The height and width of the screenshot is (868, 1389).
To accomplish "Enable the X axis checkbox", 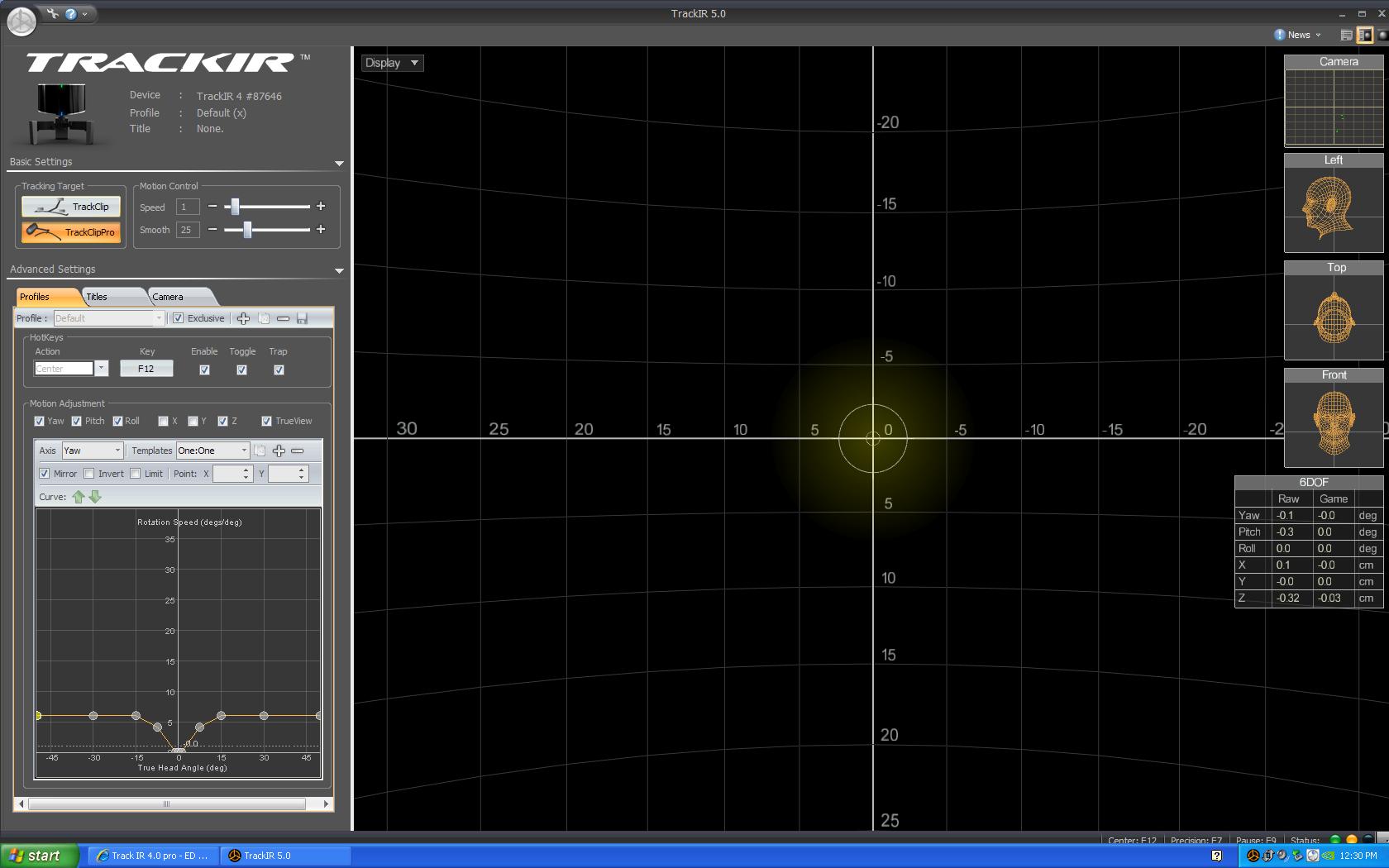I will coord(163,421).
